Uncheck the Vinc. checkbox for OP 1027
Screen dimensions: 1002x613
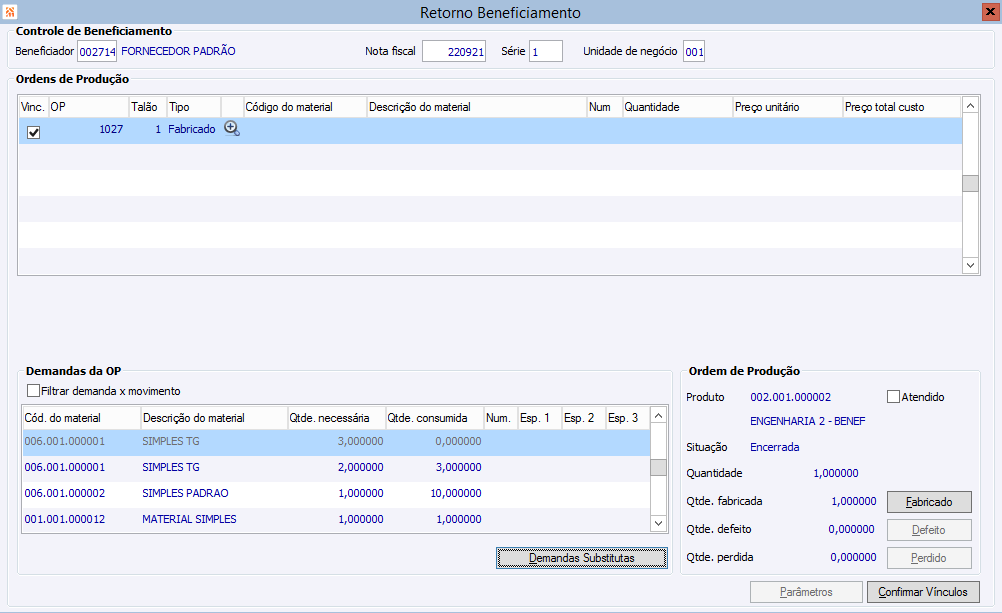33,131
